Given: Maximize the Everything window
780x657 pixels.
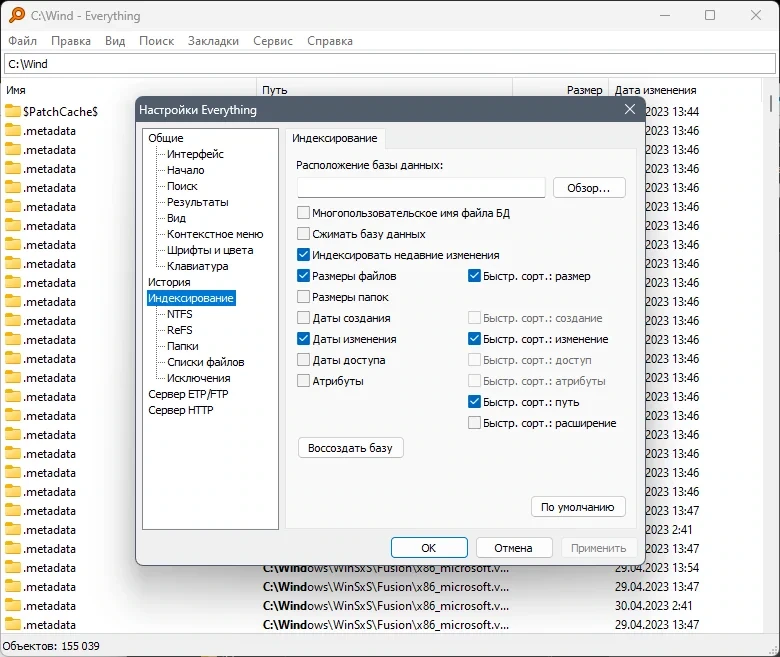Looking at the screenshot, I should pos(710,15).
